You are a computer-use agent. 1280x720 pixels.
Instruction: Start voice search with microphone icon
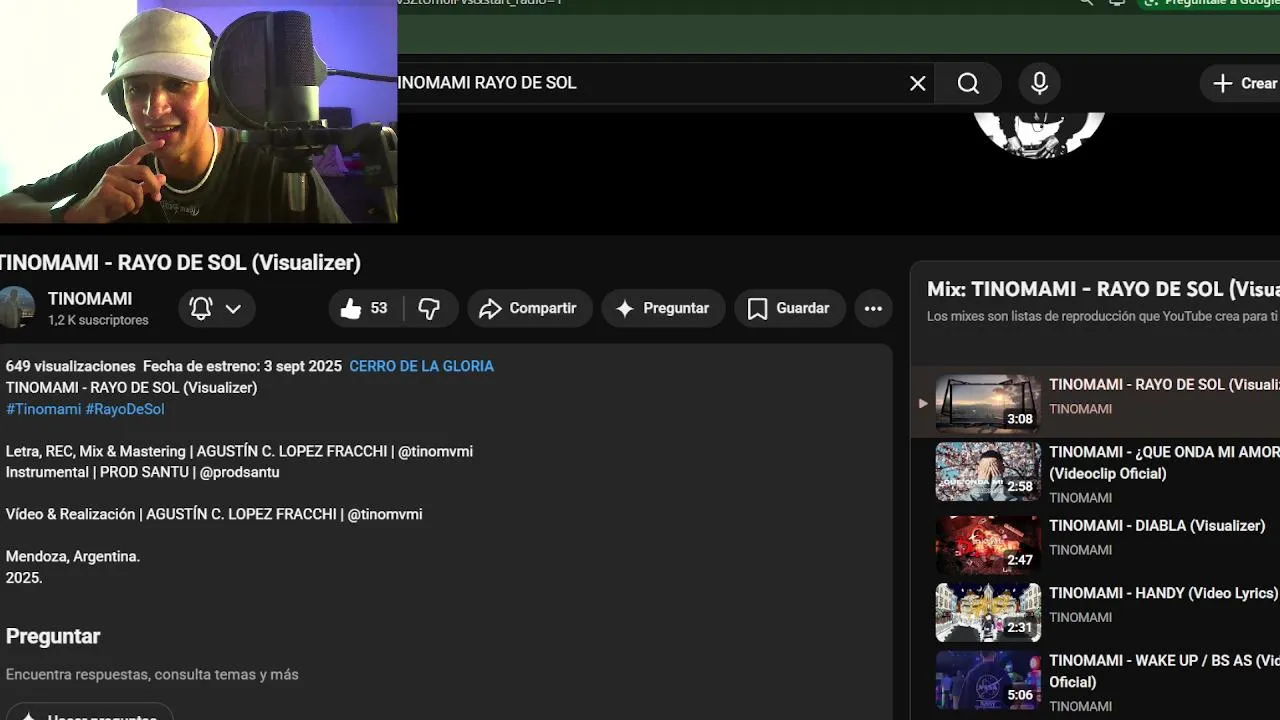1040,83
